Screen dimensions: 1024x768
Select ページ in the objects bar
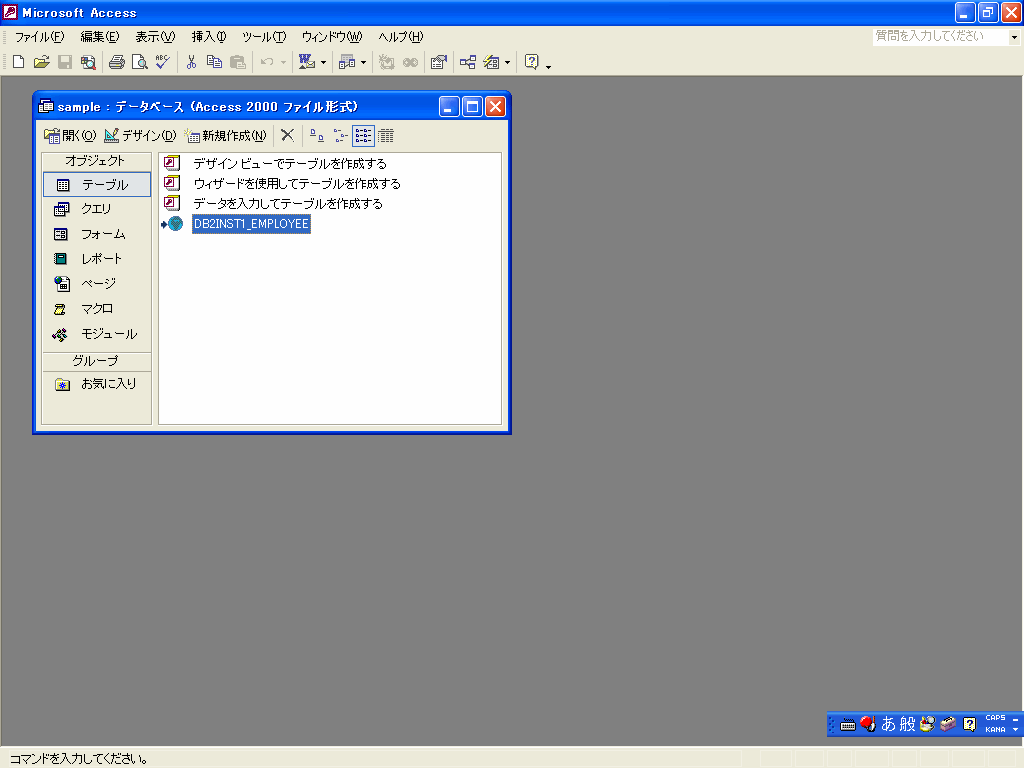[x=97, y=283]
